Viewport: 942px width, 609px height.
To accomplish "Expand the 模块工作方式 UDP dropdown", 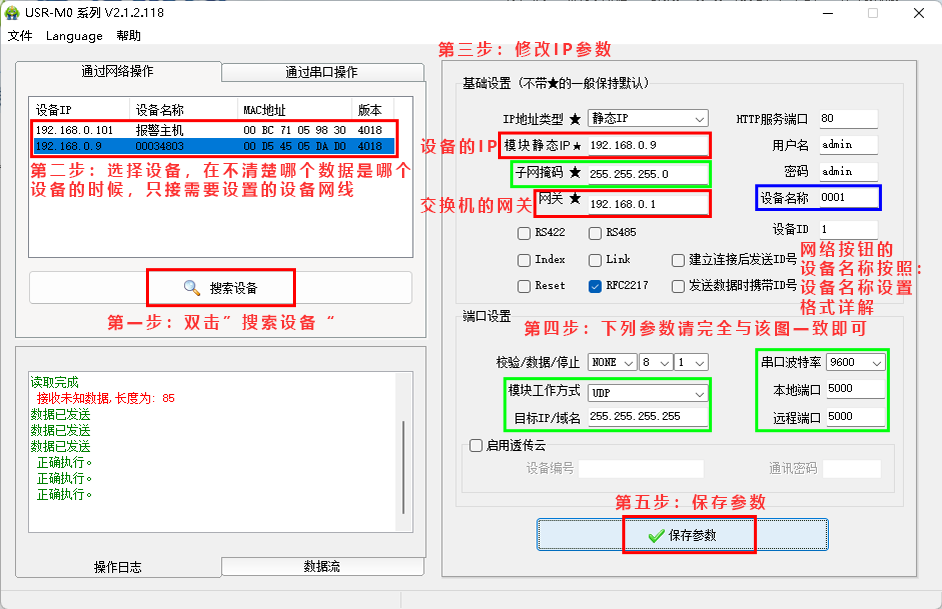I will [x=648, y=393].
